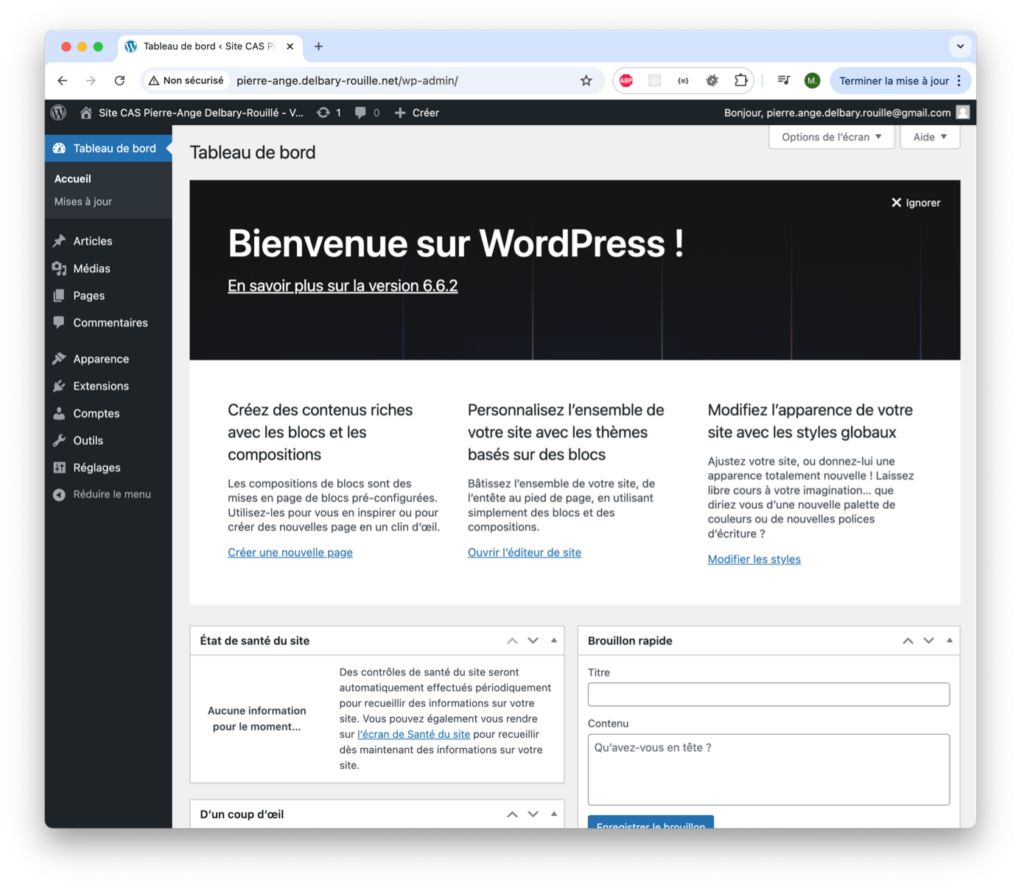Open the l'écran de Santé du site link
This screenshot has width=1024, height=891.
413,734
